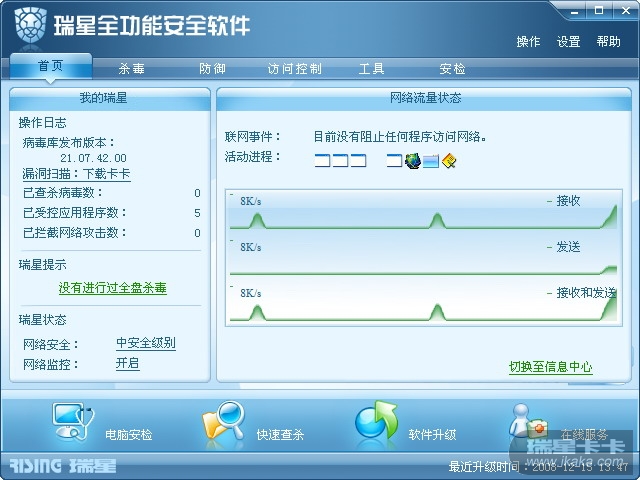
Task: Click the 已受控应用程序数 value 5
Action: [197, 213]
